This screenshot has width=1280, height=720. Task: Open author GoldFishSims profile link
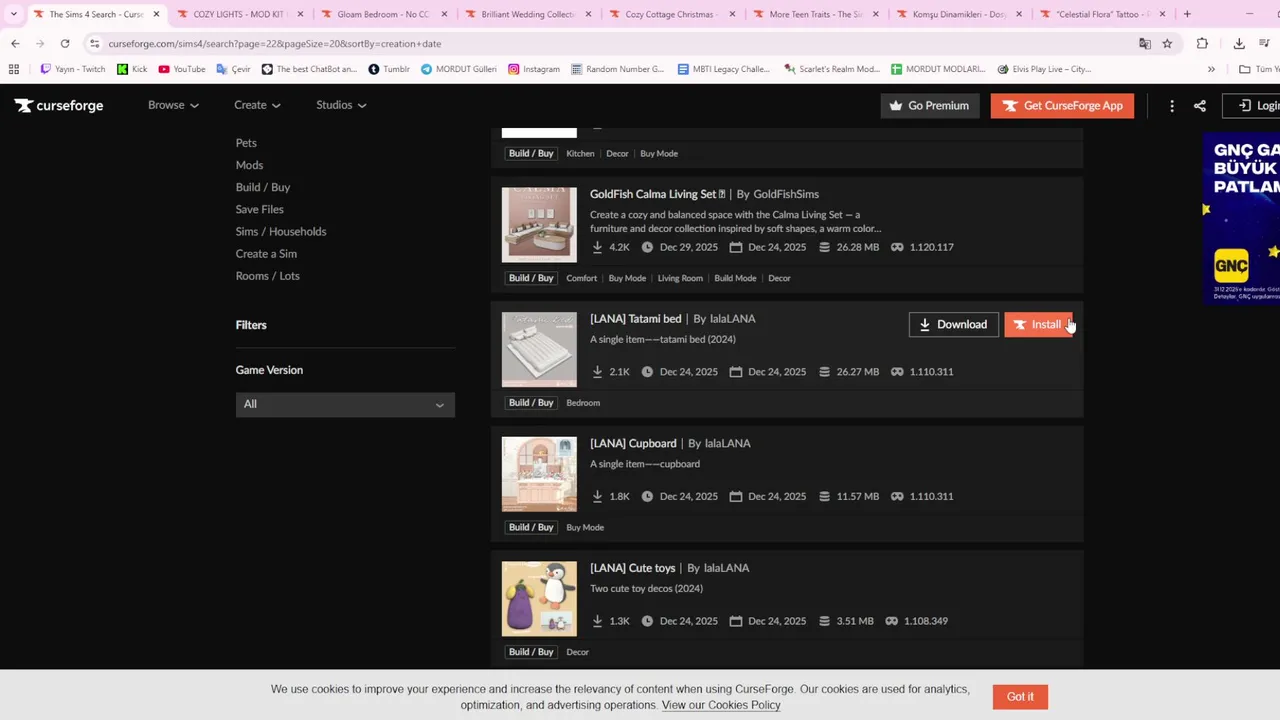pos(786,194)
